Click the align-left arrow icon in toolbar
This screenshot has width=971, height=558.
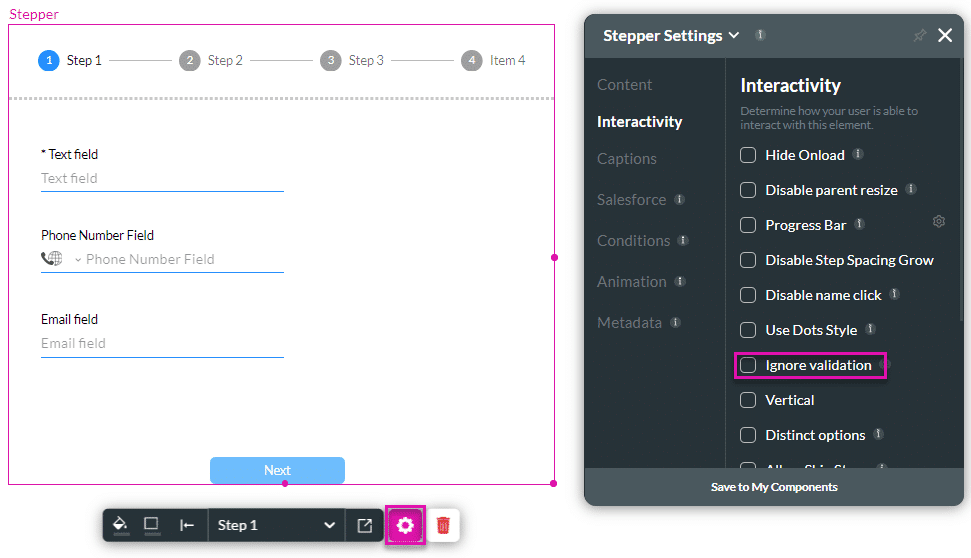186,525
